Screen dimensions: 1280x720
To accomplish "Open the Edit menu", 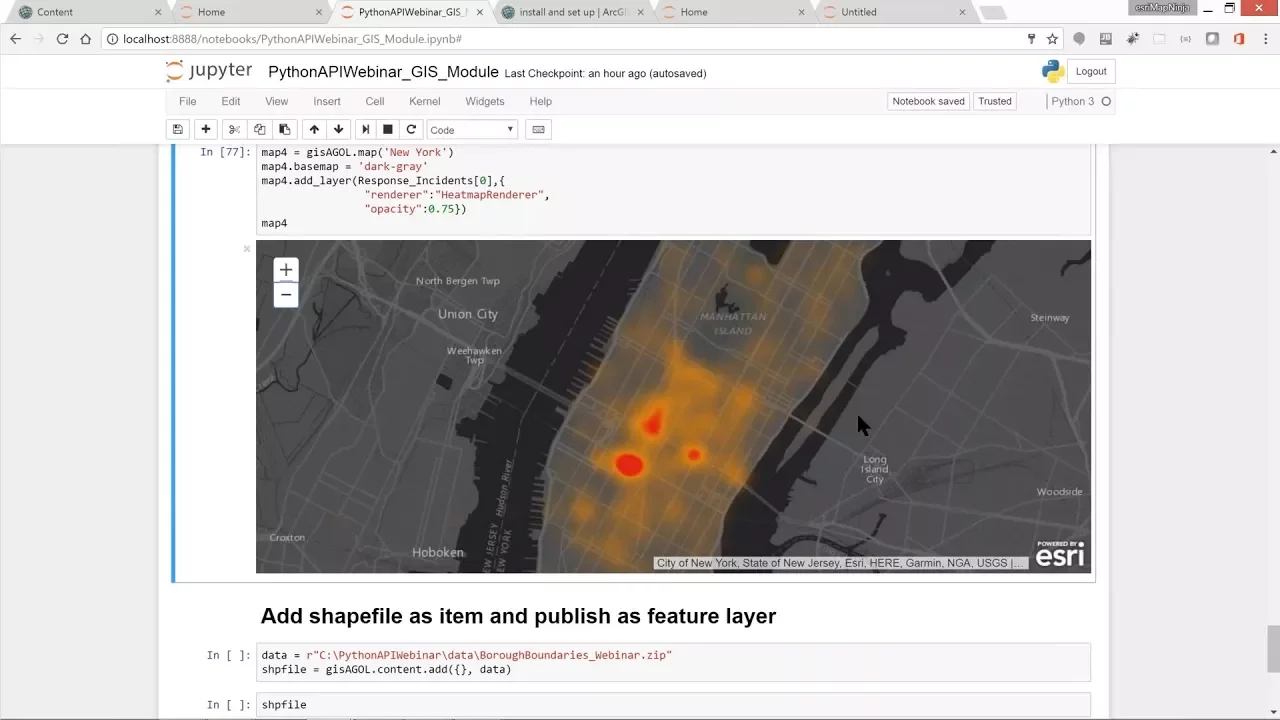I will point(231,101).
